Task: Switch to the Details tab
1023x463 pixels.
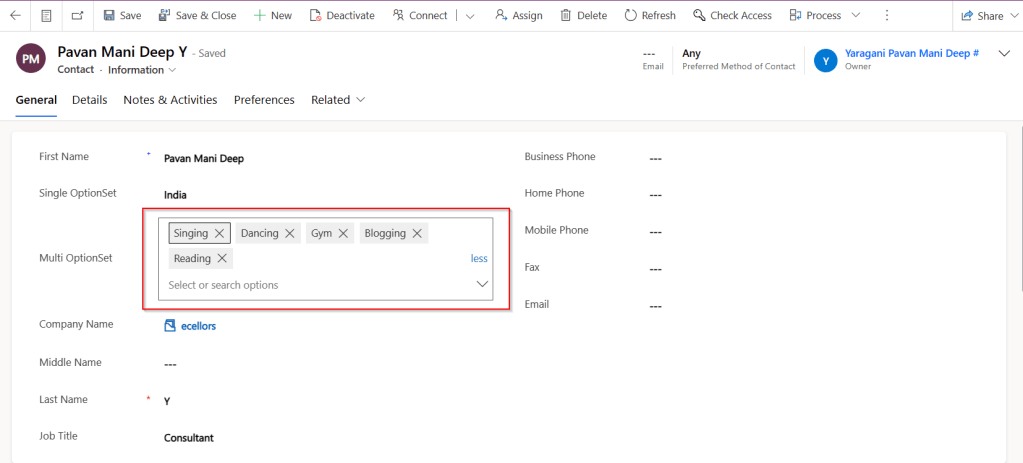Action: click(89, 100)
